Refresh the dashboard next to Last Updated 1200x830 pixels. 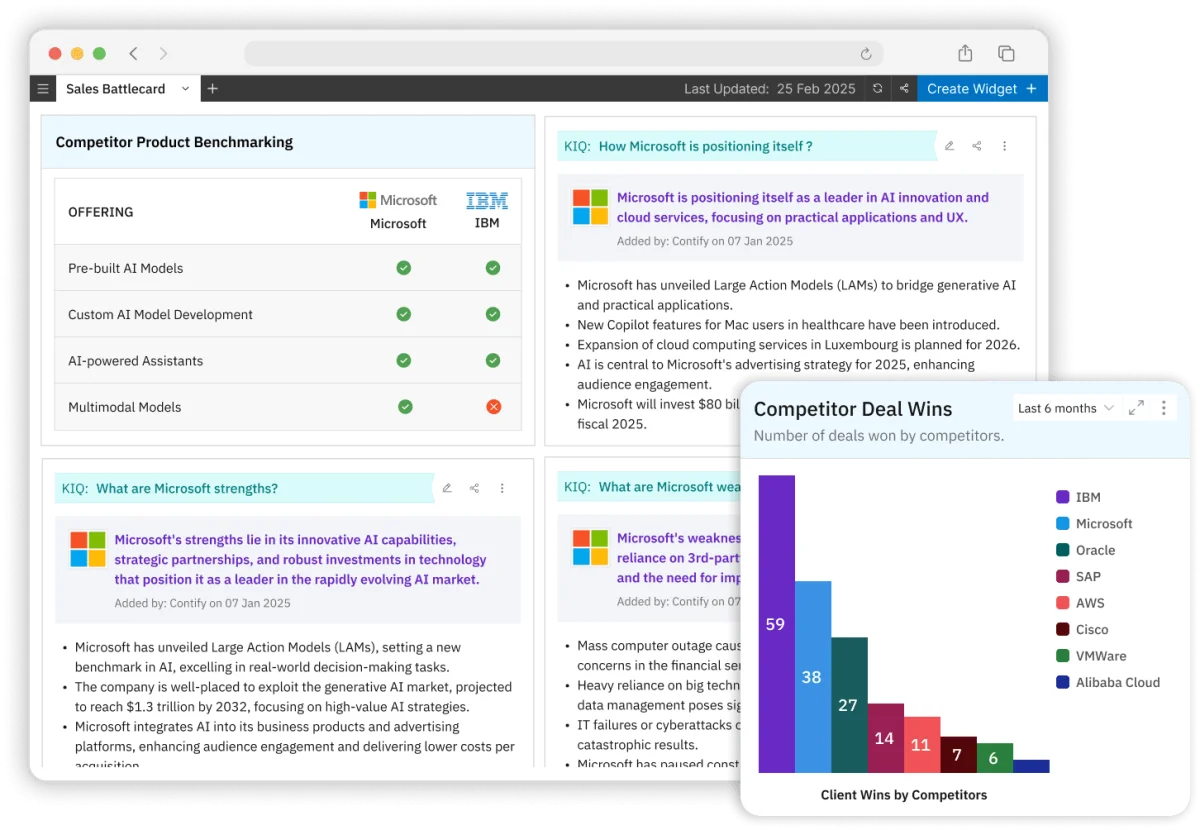click(877, 88)
